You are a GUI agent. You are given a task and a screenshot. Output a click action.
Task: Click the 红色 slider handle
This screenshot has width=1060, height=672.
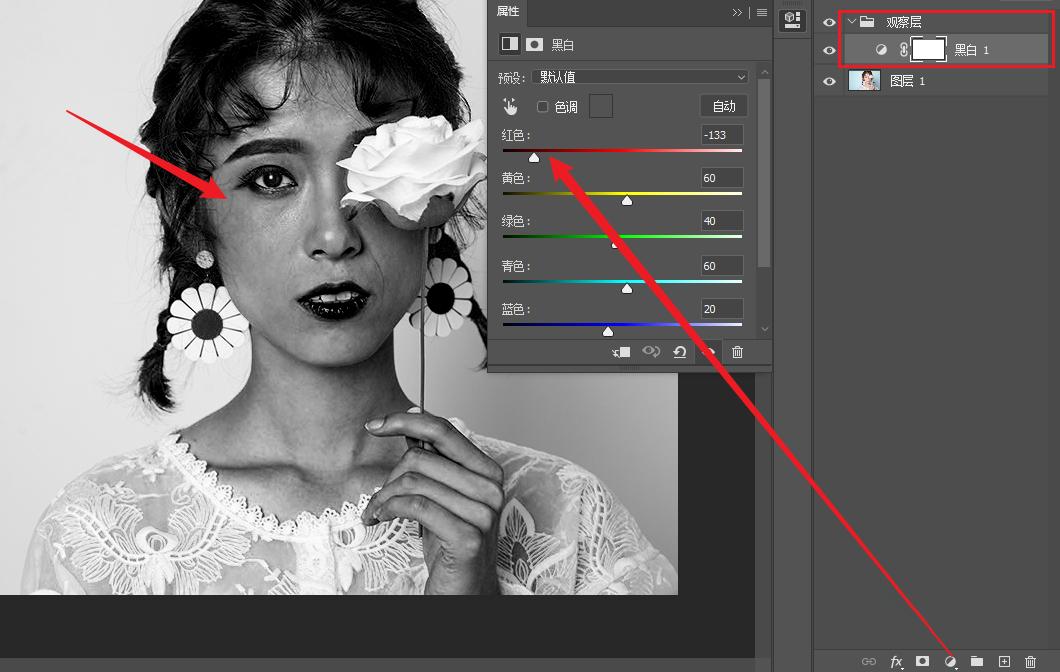(534, 157)
